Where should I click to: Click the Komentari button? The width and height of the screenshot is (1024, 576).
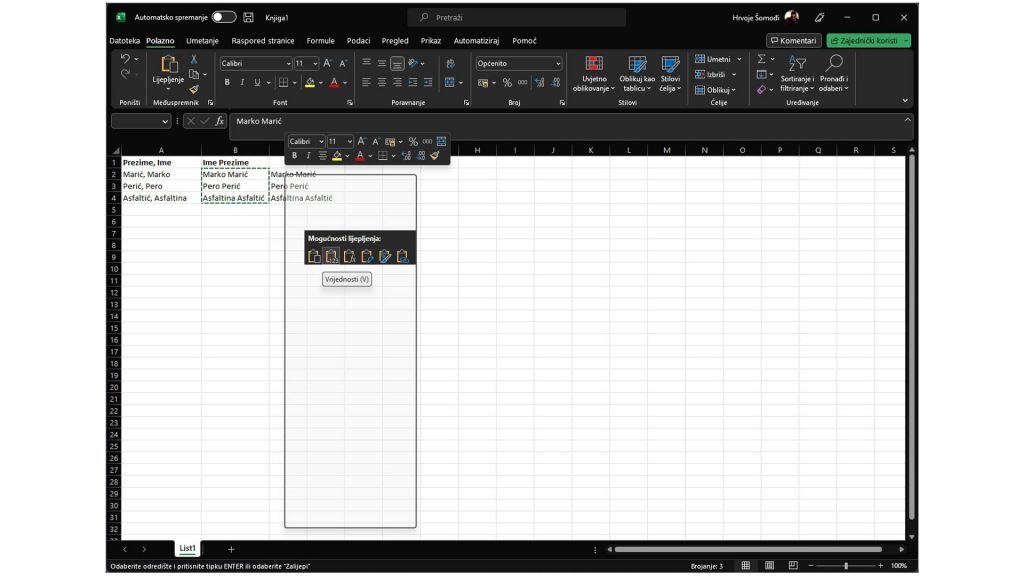(x=793, y=41)
